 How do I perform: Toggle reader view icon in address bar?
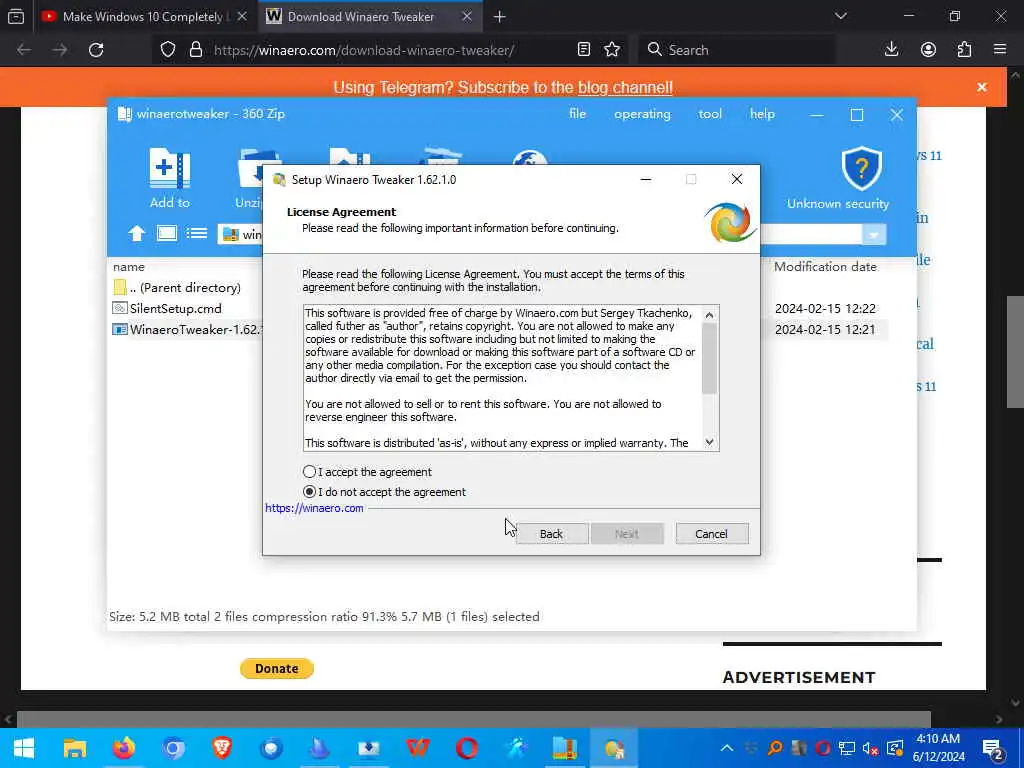click(x=584, y=50)
